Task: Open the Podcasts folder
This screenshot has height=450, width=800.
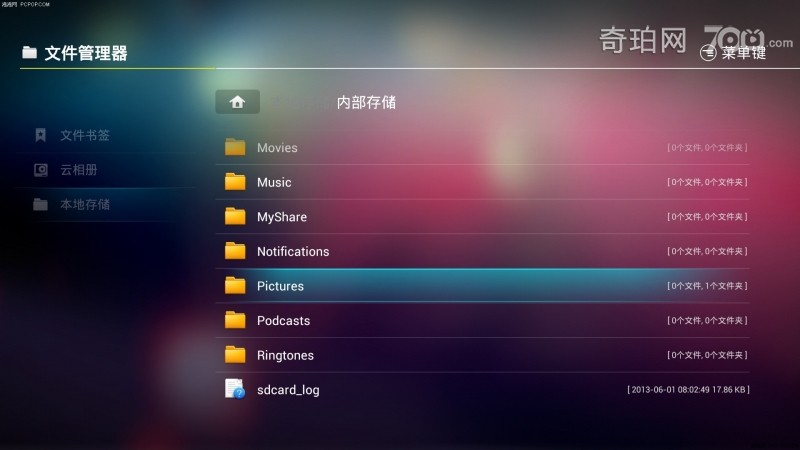Action: click(483, 320)
